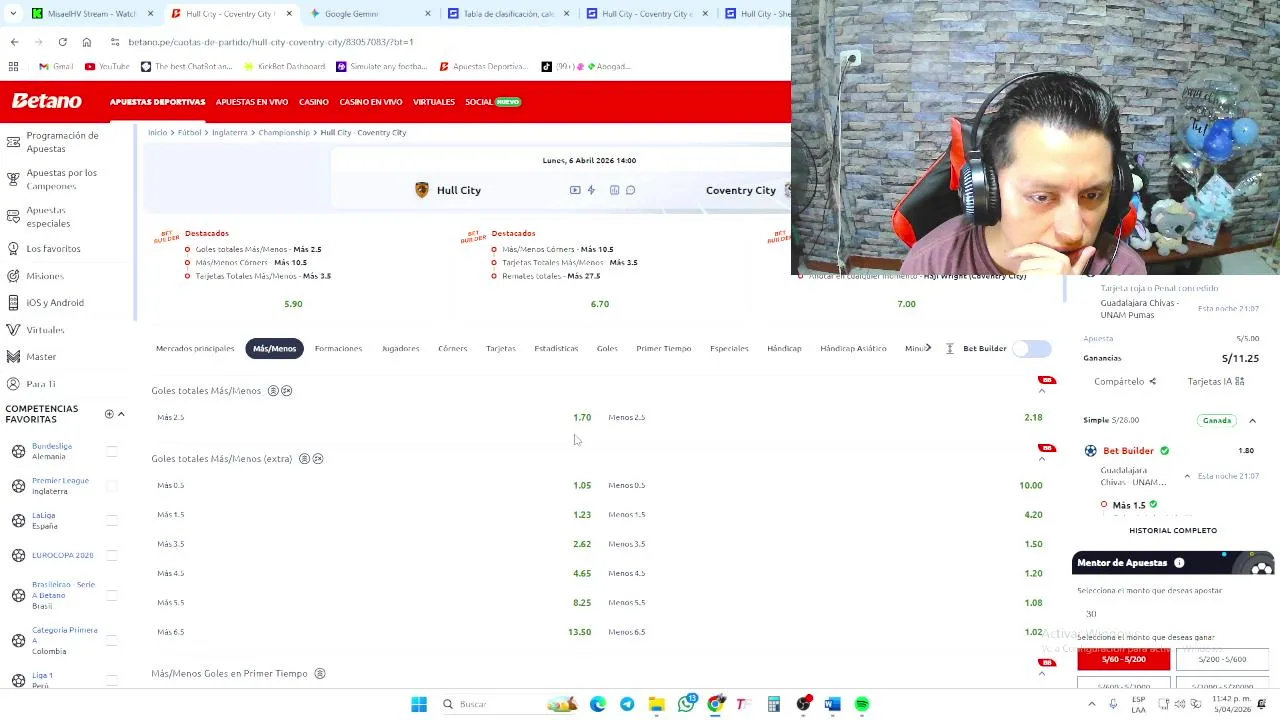Open Los Favoritos star icon in sidebar

pos(13,248)
